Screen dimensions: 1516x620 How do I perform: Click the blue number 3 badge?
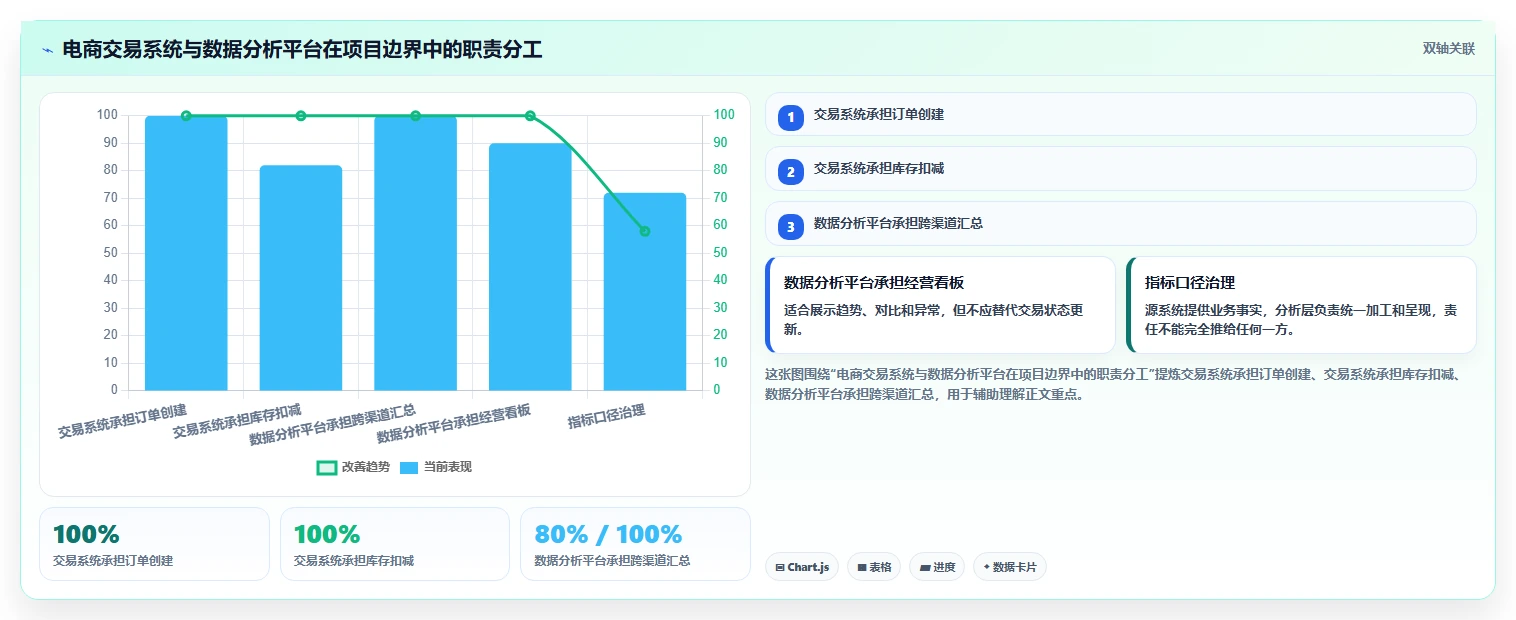point(790,226)
